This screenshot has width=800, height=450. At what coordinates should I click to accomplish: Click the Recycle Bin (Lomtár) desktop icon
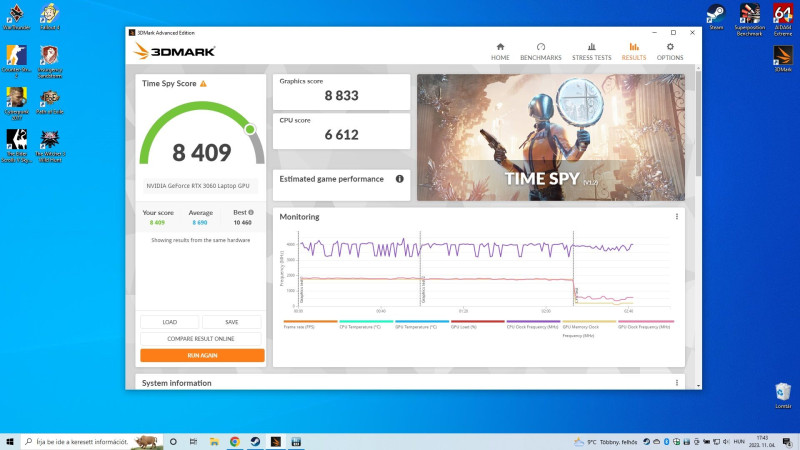(x=783, y=396)
